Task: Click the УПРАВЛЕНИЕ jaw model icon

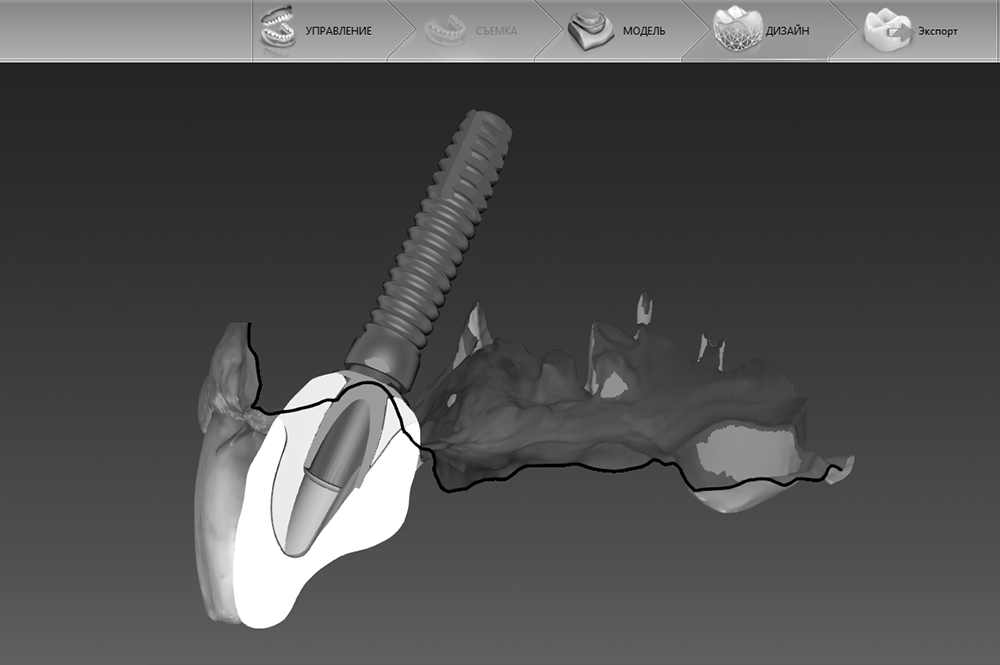Action: click(277, 30)
